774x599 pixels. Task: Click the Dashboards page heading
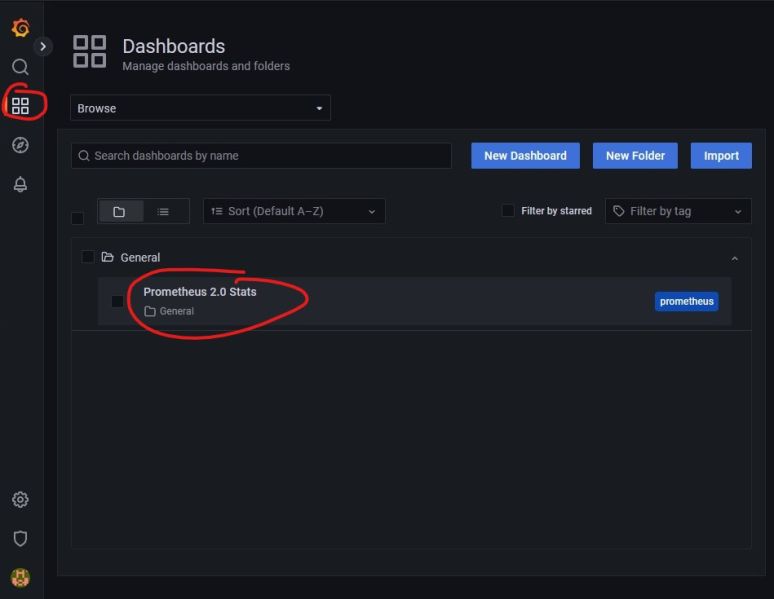click(174, 46)
